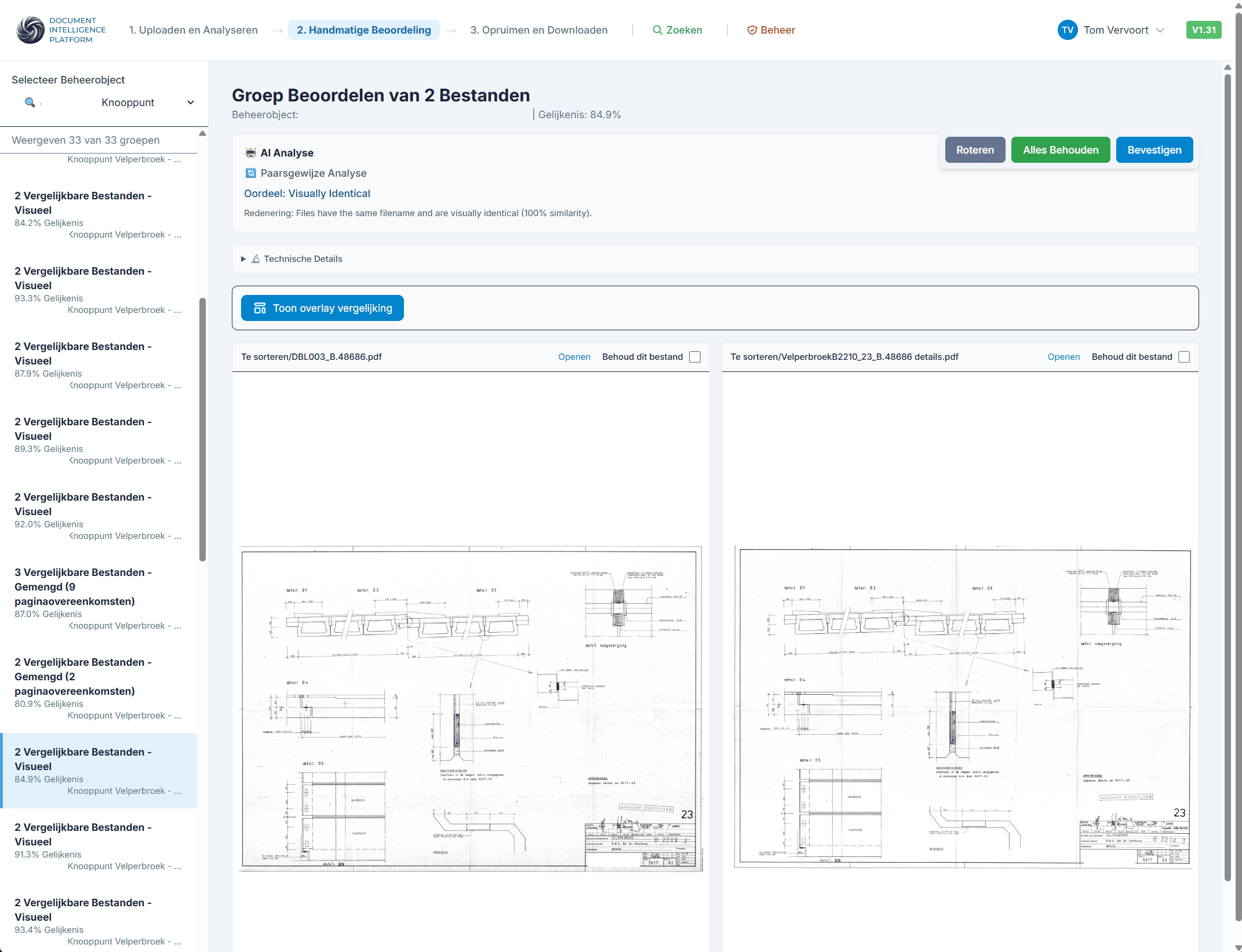This screenshot has width=1242, height=952.
Task: Click the green Alles Behouden button
Action: coord(1060,150)
